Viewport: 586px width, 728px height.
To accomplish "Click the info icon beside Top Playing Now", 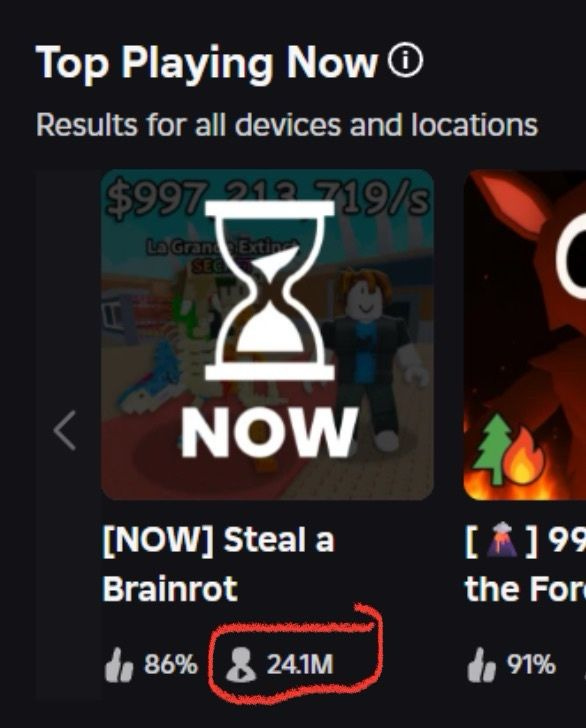I will click(x=405, y=61).
